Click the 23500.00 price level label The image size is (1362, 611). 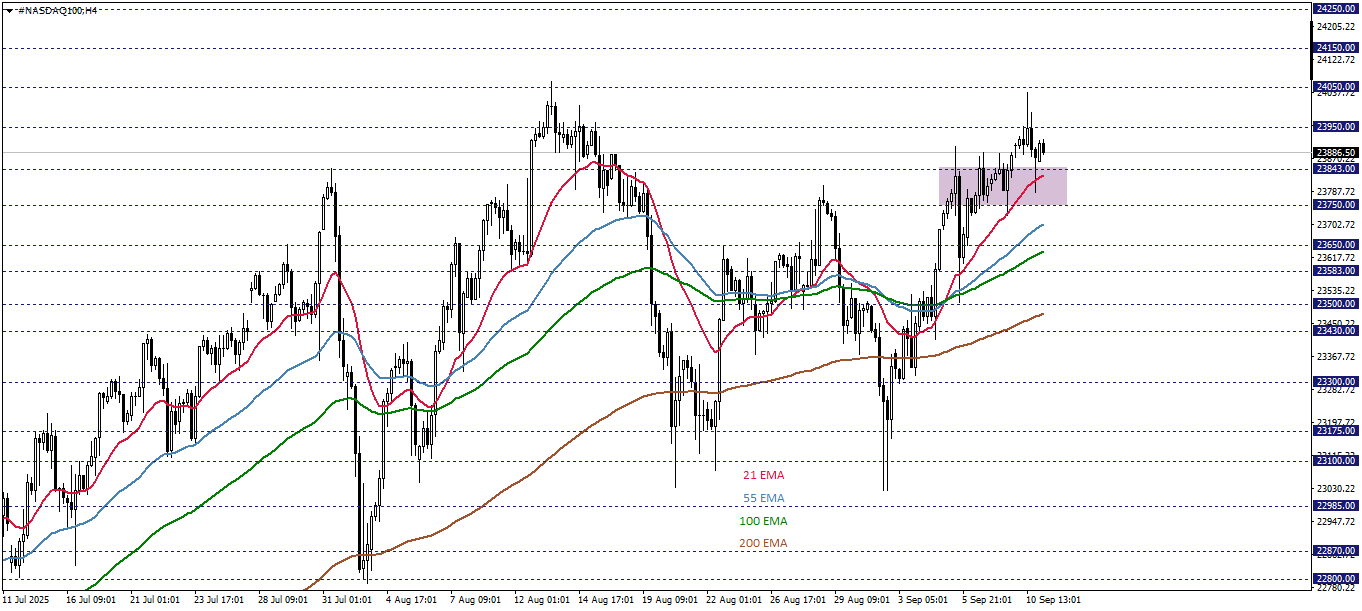point(1336,304)
